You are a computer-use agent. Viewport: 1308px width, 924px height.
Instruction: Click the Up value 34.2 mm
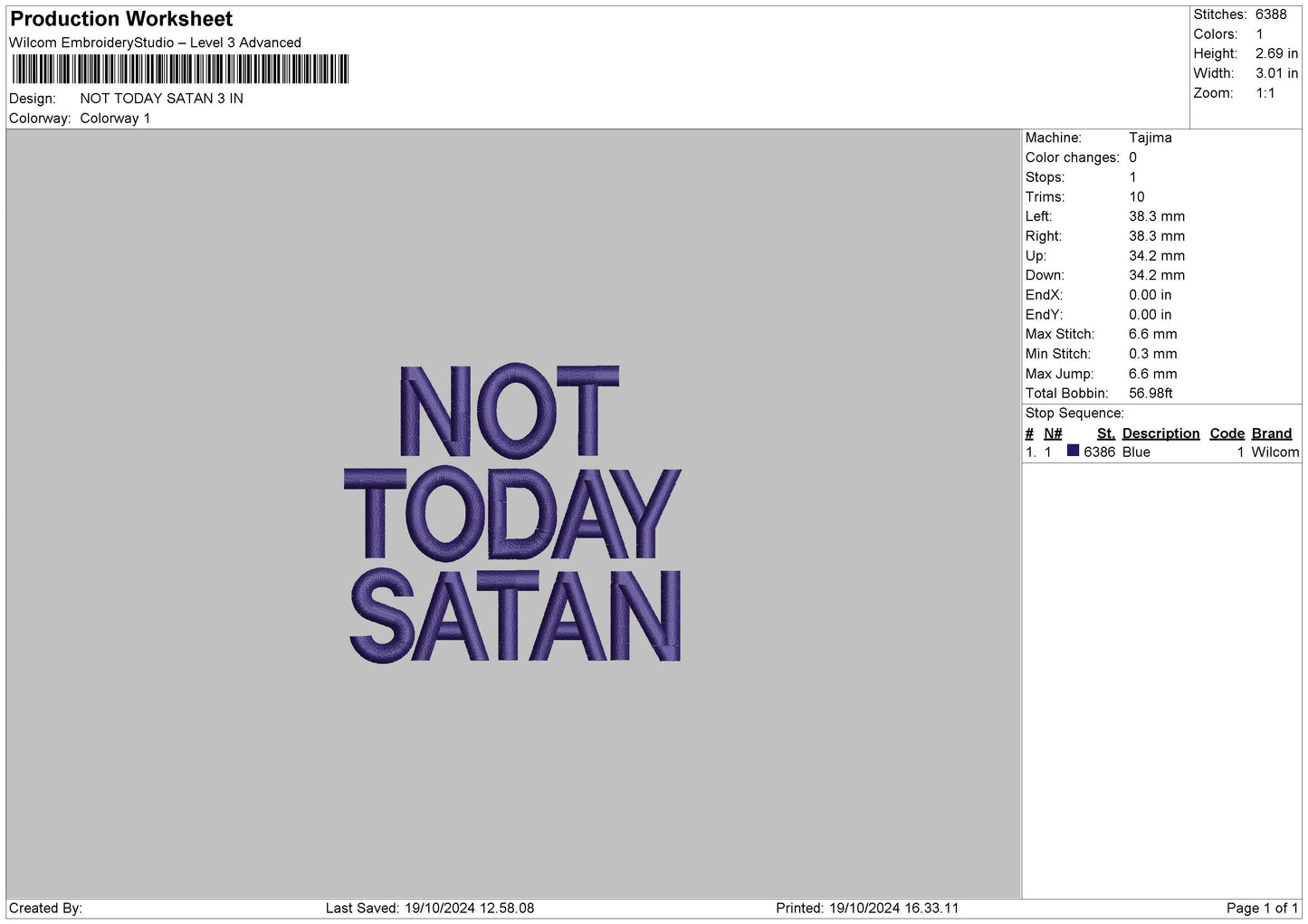[x=1157, y=256]
